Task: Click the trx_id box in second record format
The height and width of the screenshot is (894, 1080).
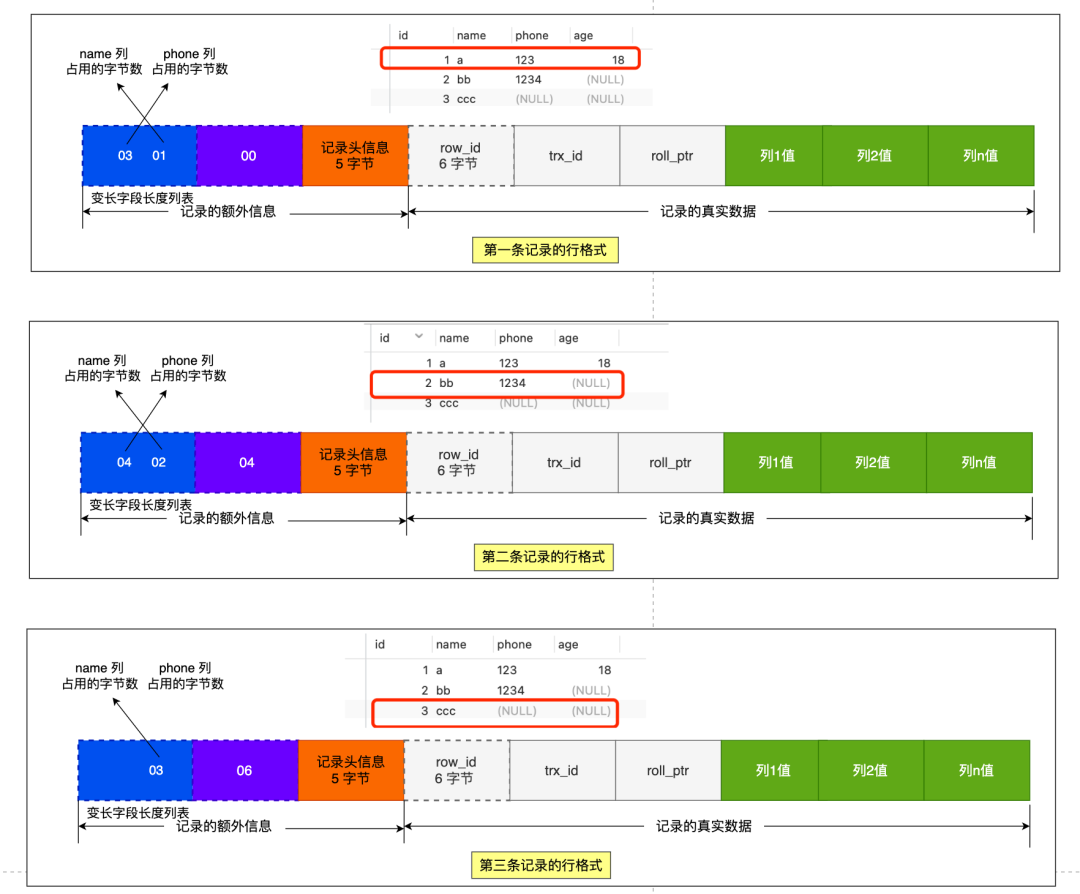Action: (x=565, y=462)
